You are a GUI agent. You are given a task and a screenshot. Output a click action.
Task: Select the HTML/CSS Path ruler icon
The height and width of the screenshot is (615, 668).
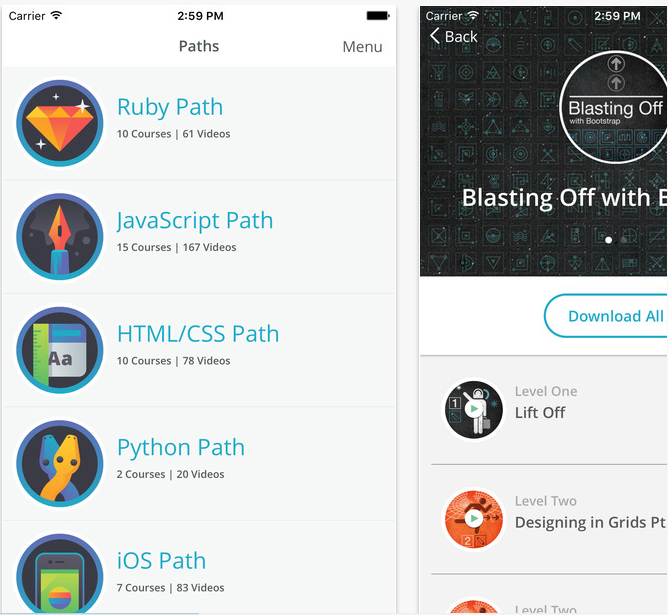60,350
